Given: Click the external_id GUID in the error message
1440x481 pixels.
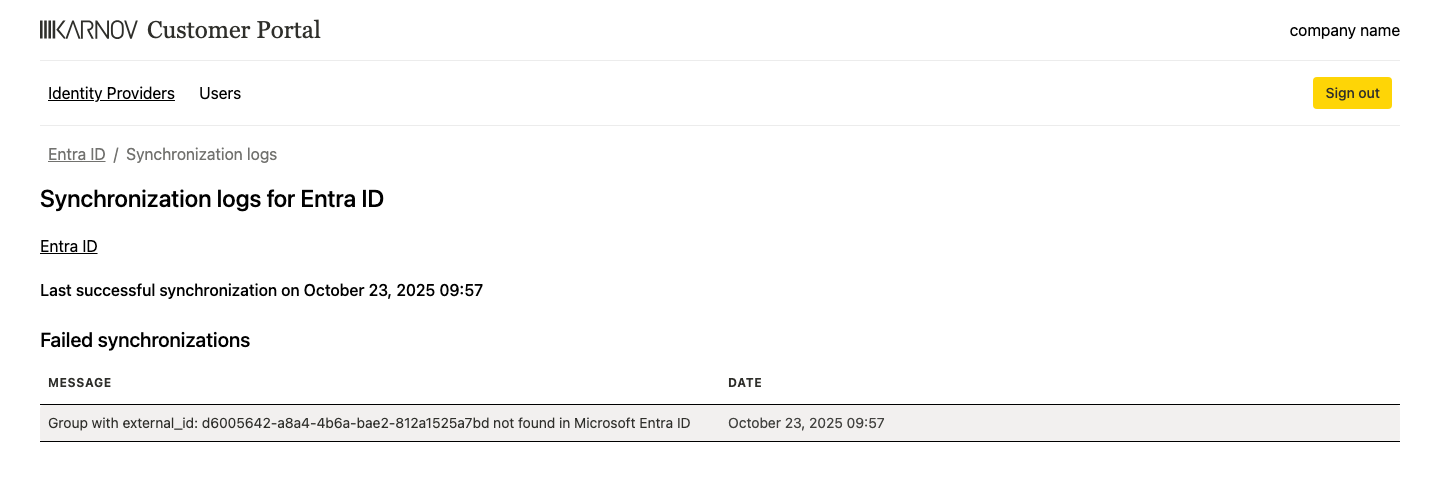Looking at the screenshot, I should [x=345, y=423].
